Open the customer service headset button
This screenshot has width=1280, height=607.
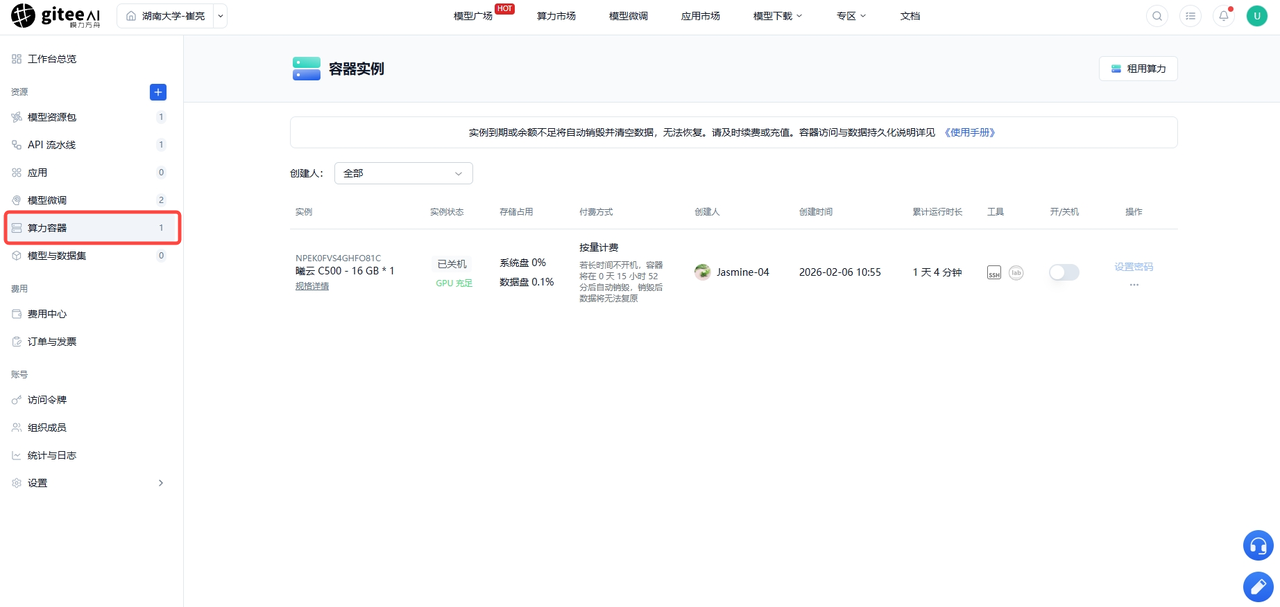coord(1258,545)
